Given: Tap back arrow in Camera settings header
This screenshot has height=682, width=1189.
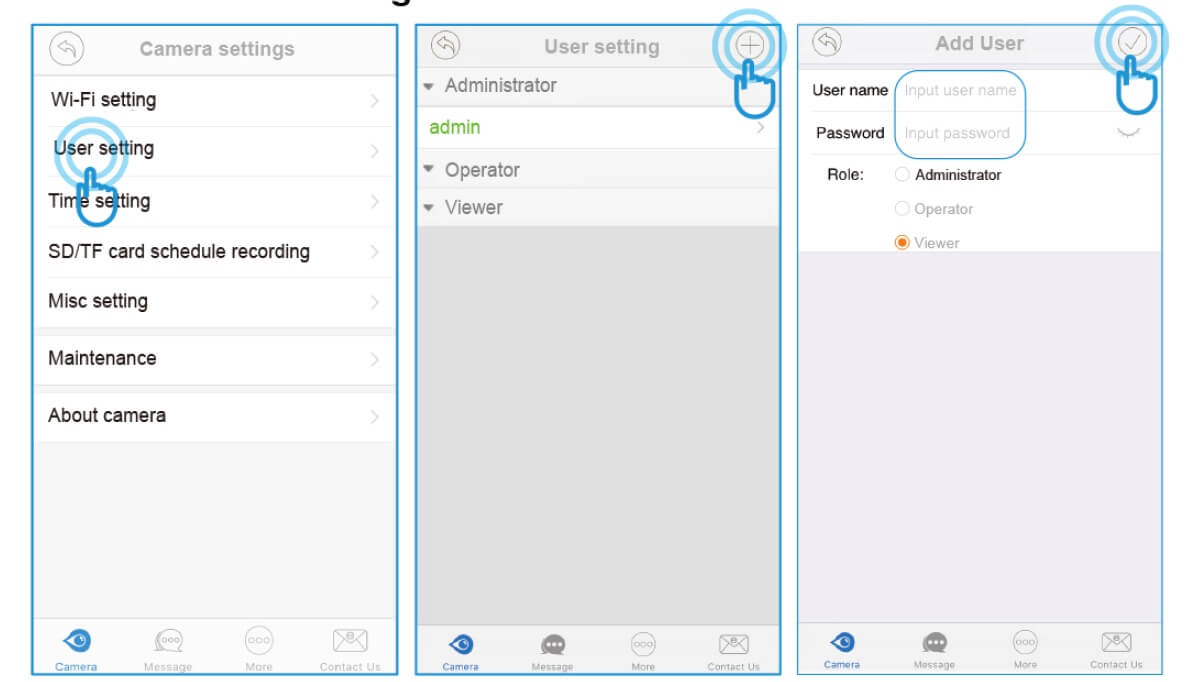Looking at the screenshot, I should tap(67, 49).
